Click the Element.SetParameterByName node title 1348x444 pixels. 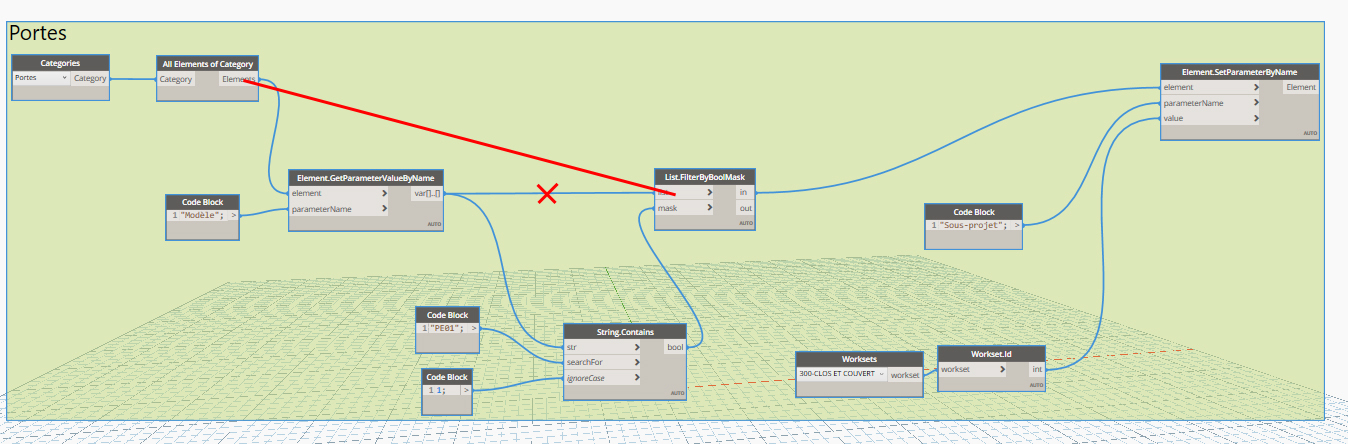click(x=1239, y=72)
